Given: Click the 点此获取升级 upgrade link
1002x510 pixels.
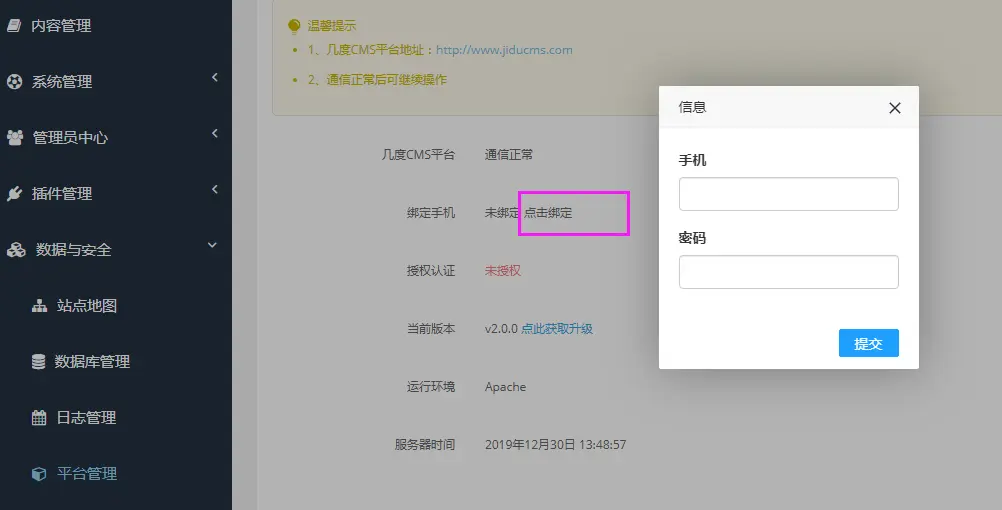Looking at the screenshot, I should click(557, 329).
